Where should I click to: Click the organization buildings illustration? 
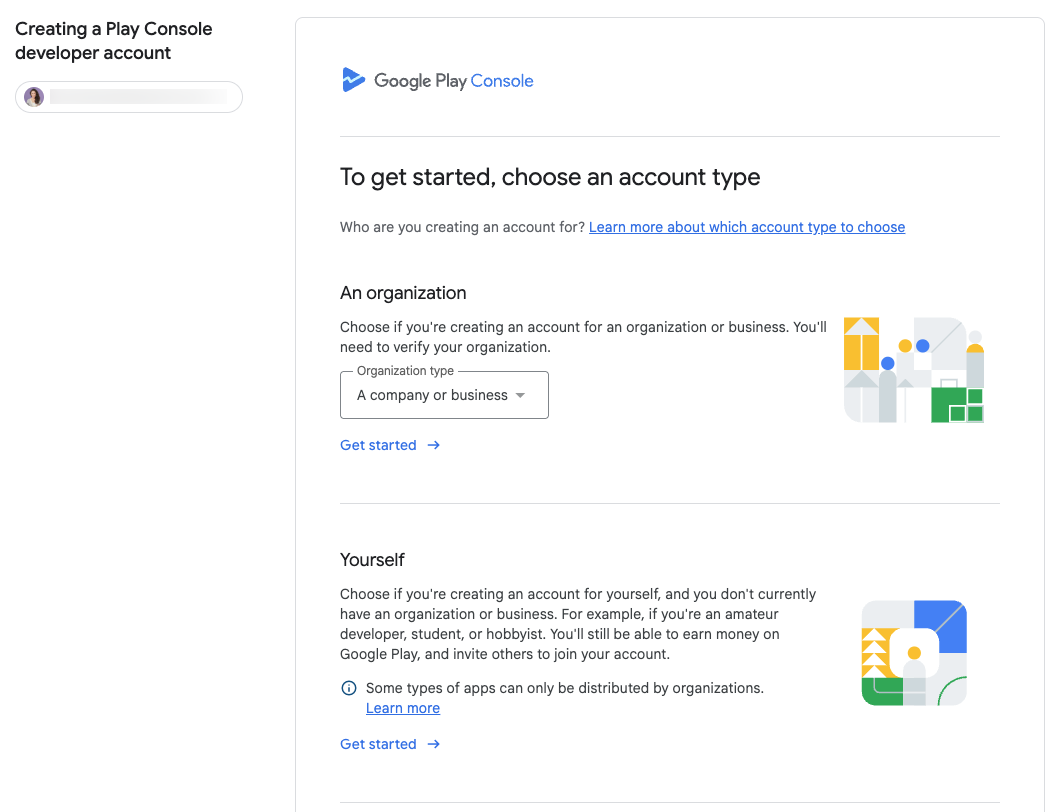913,370
